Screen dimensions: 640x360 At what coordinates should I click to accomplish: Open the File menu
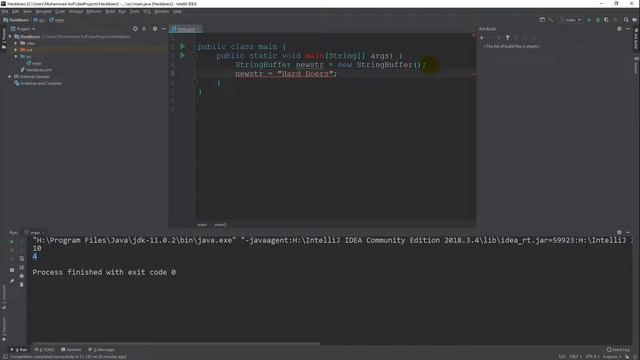click(5, 11)
